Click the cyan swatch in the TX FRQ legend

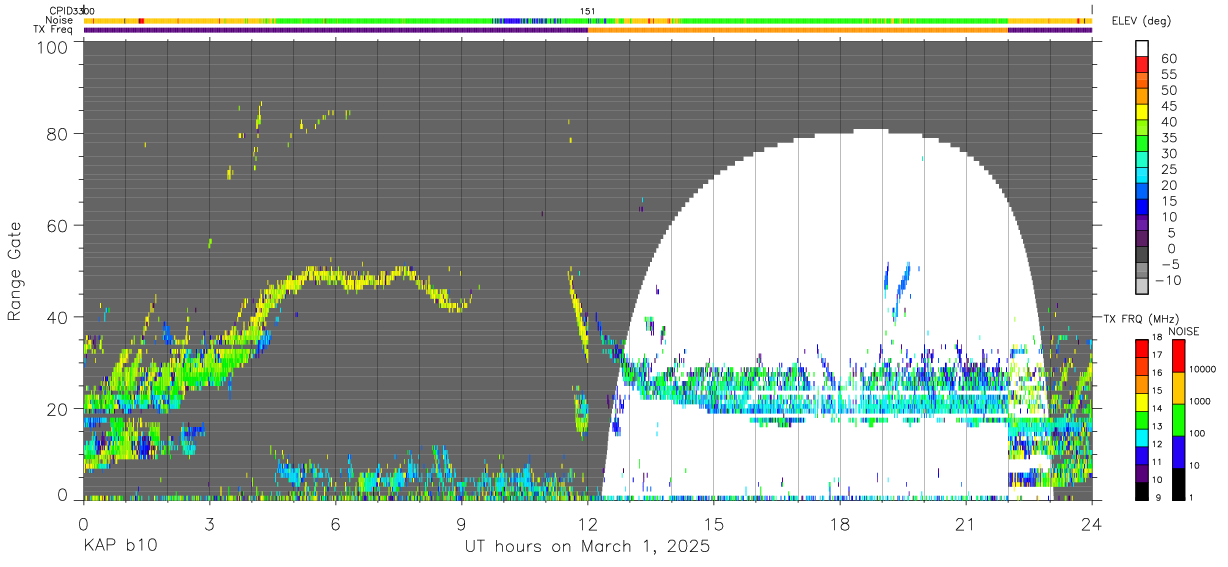point(1143,437)
